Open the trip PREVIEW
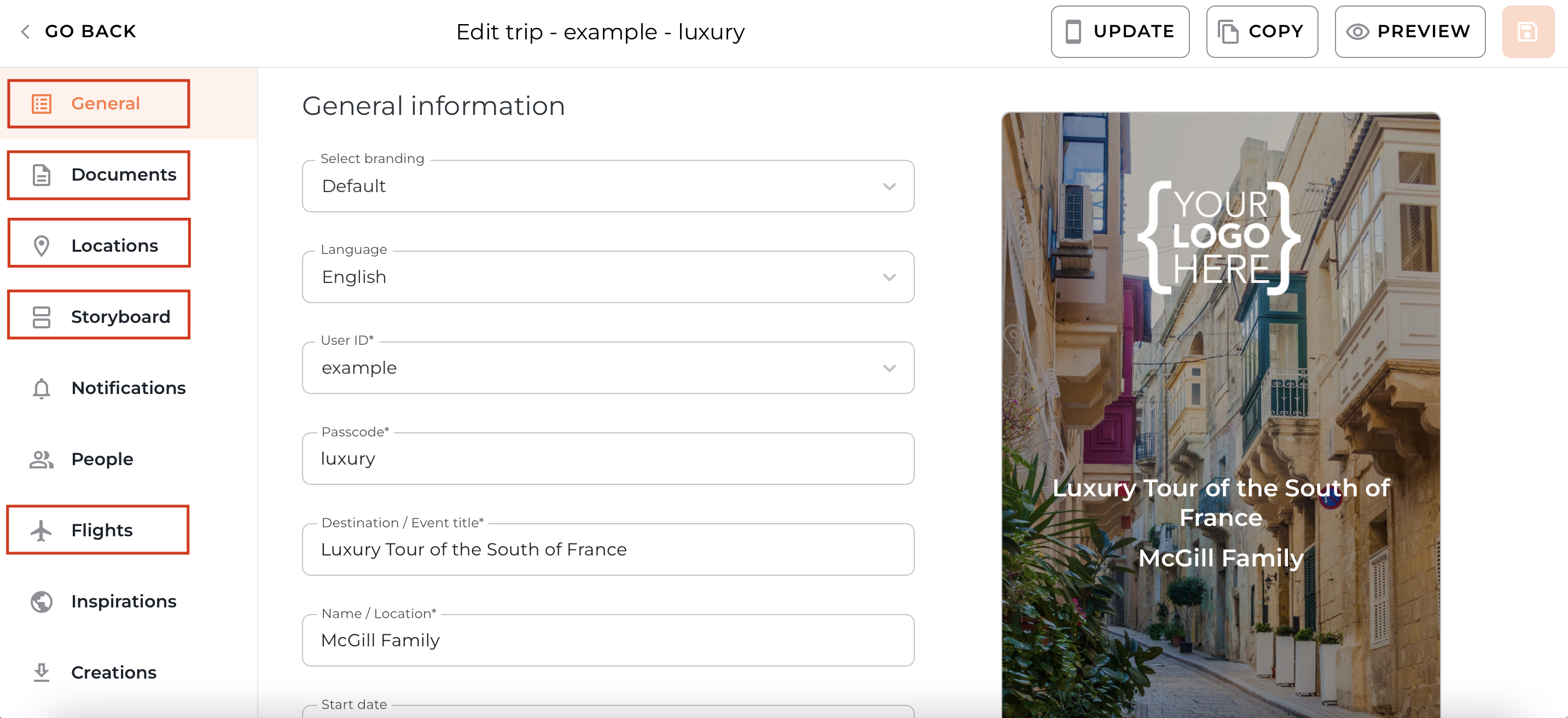The height and width of the screenshot is (718, 1568). pos(1409,32)
